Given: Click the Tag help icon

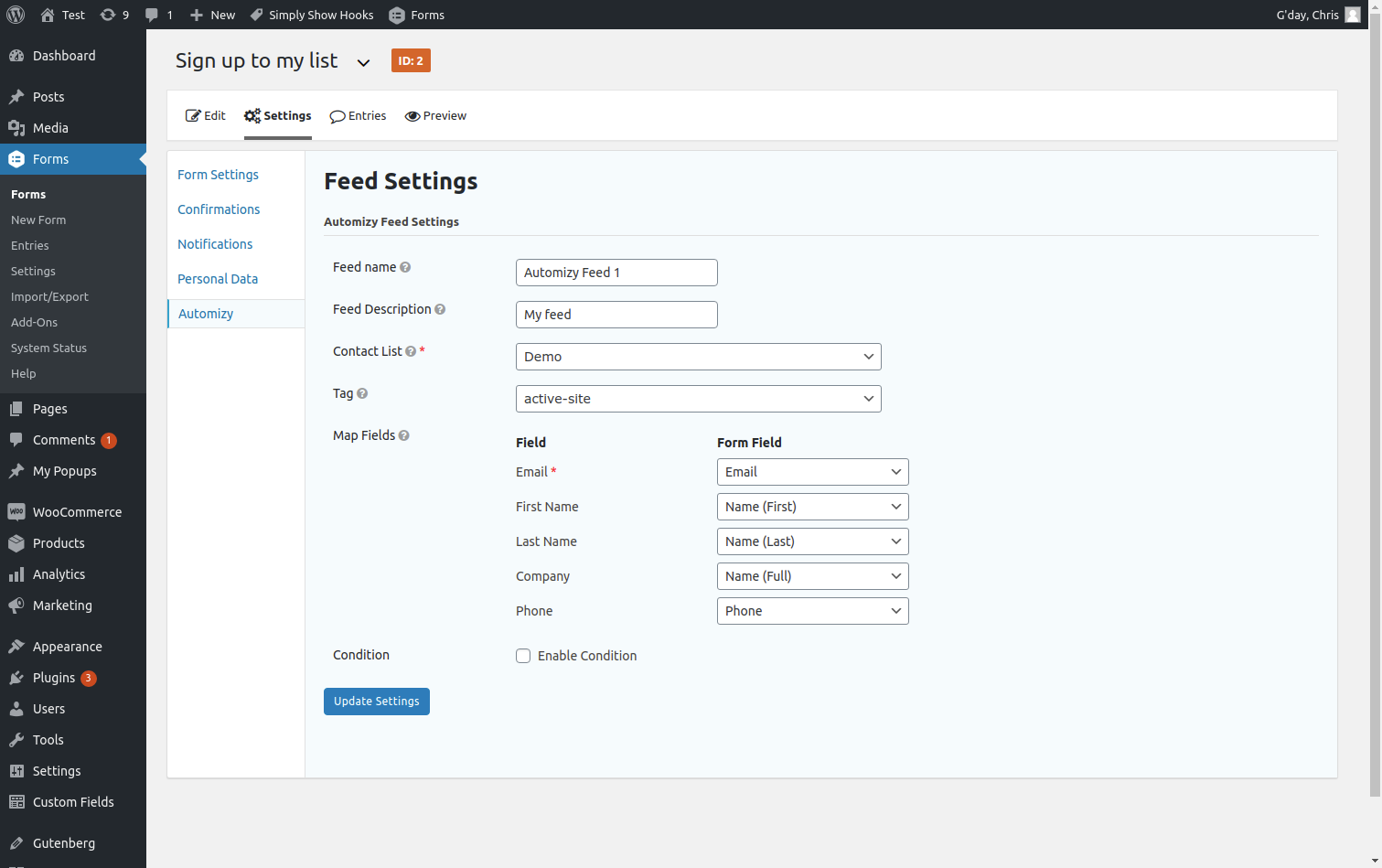Looking at the screenshot, I should tap(362, 393).
